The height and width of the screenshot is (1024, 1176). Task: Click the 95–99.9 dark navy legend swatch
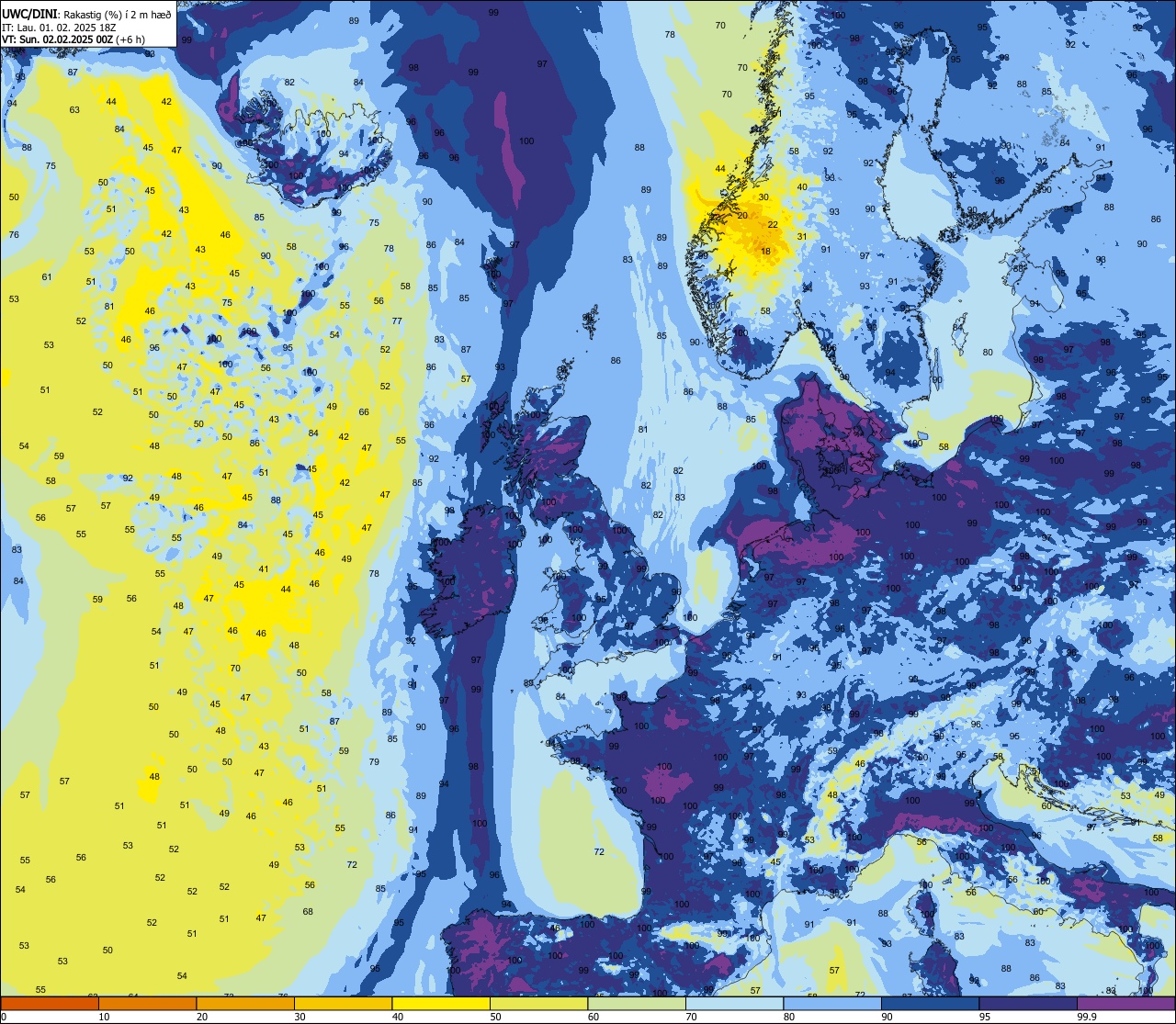(1028, 1003)
